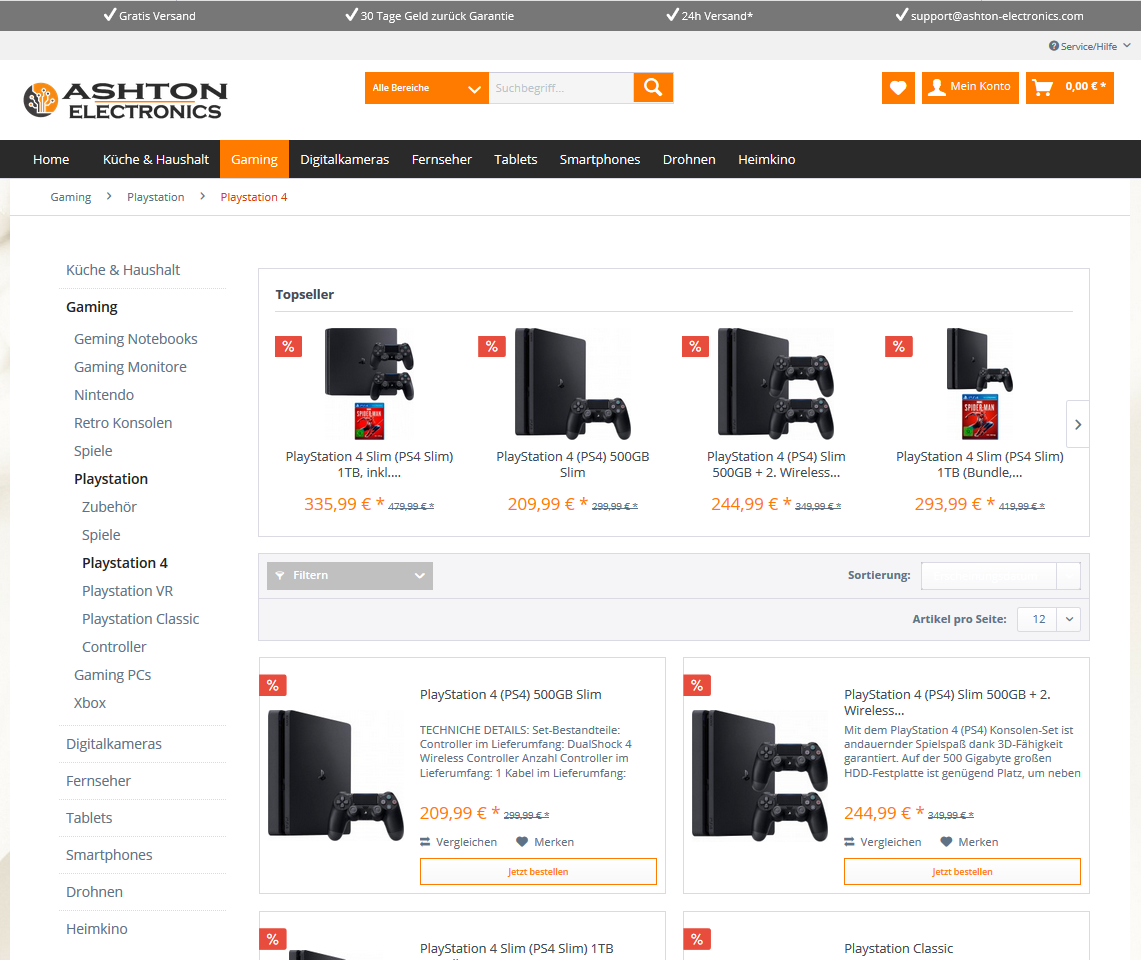Open Zubehör under Playstation in sidebar
This screenshot has height=960, width=1141.
pyautogui.click(x=109, y=507)
